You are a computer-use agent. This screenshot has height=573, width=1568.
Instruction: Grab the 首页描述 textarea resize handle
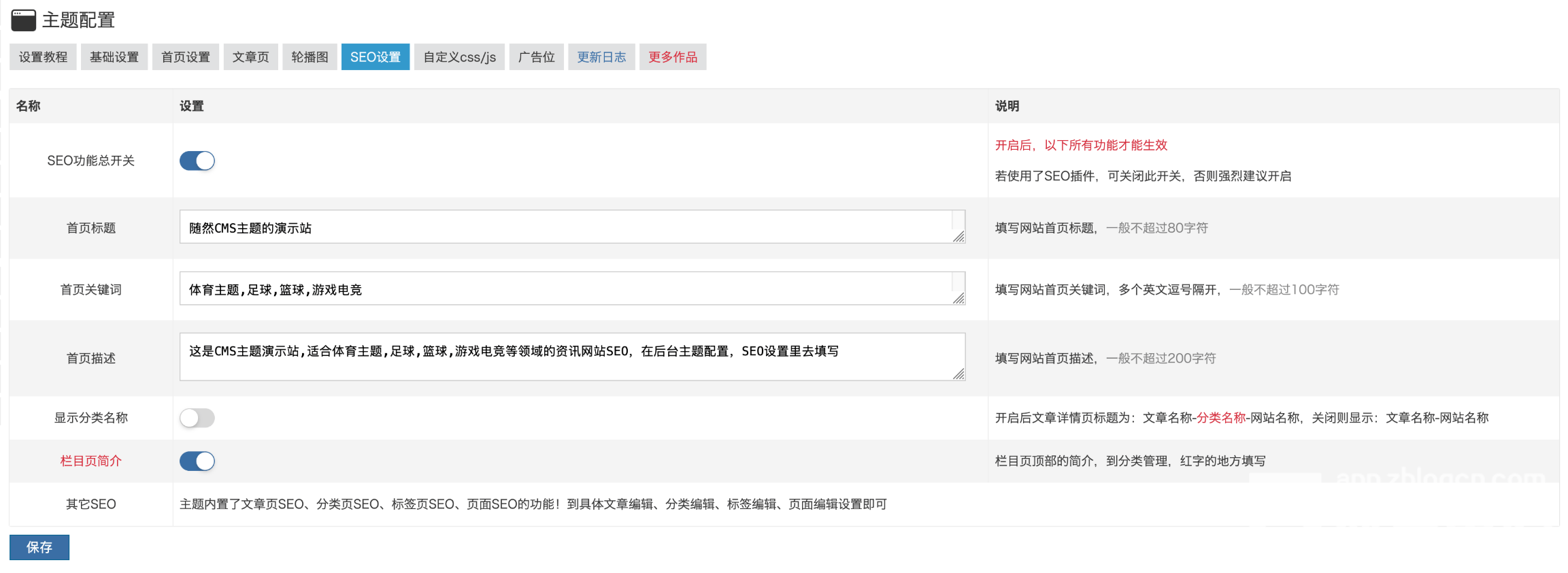coord(958,374)
